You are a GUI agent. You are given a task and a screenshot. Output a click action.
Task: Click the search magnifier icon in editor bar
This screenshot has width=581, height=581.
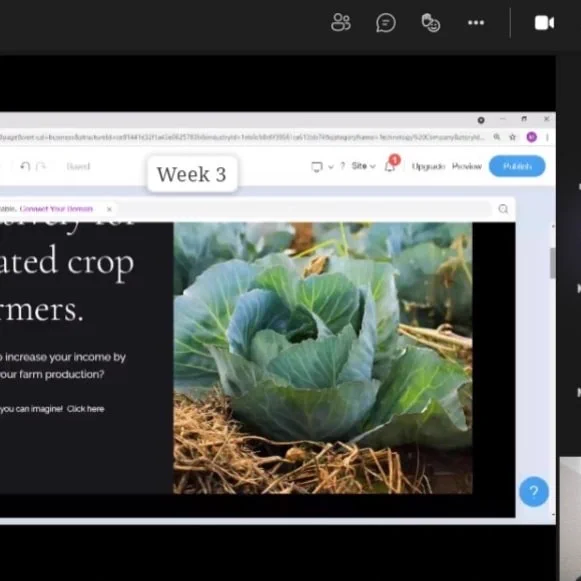pyautogui.click(x=503, y=209)
